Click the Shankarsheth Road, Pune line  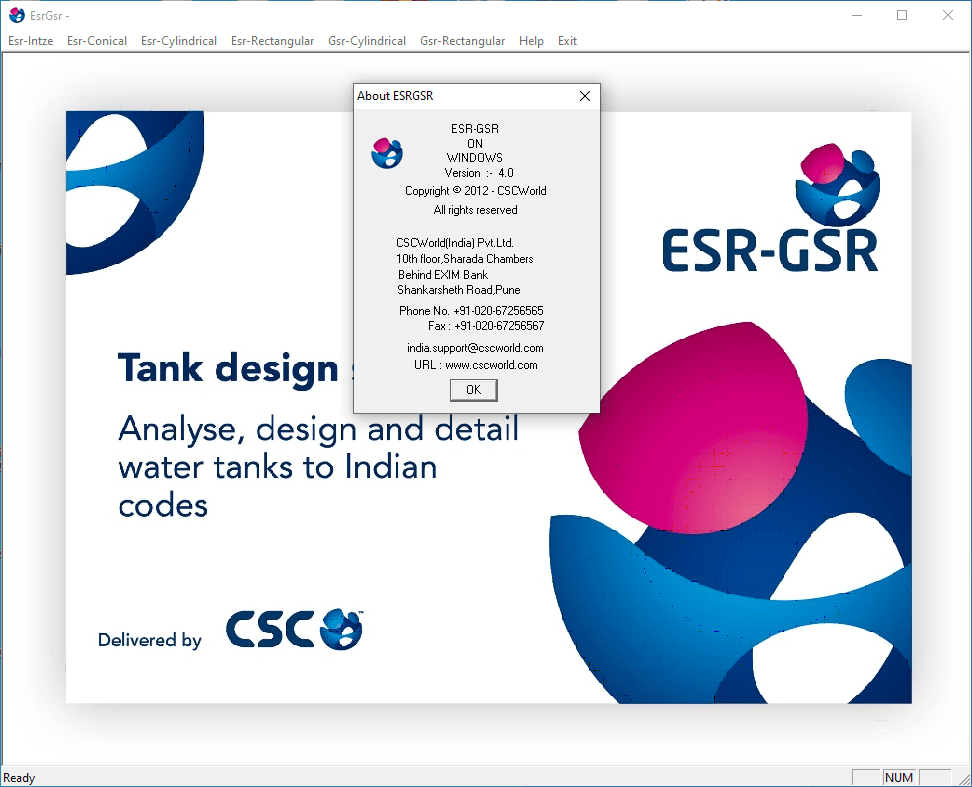(459, 290)
